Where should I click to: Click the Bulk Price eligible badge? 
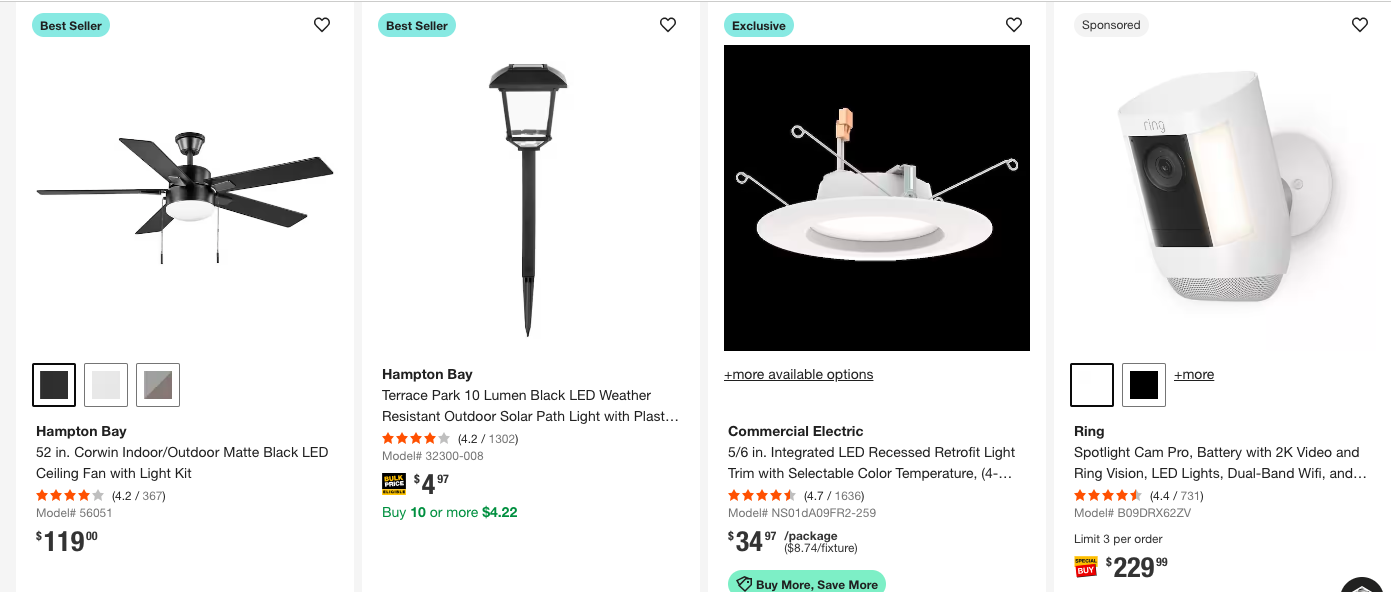tap(394, 484)
